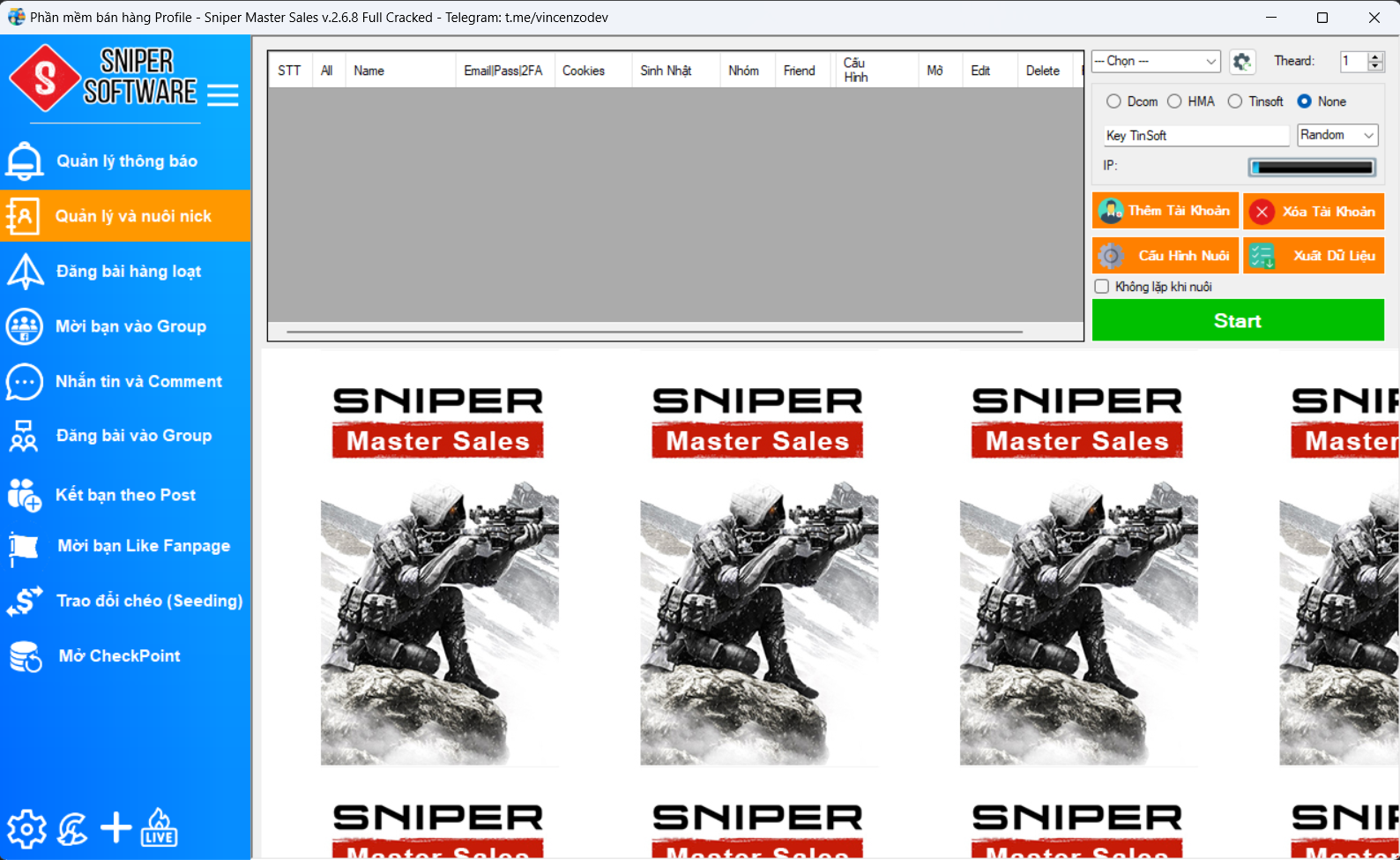Click Cấu Hình Nuôi button label
Viewport: 1400px width, 860px height.
click(x=1183, y=256)
